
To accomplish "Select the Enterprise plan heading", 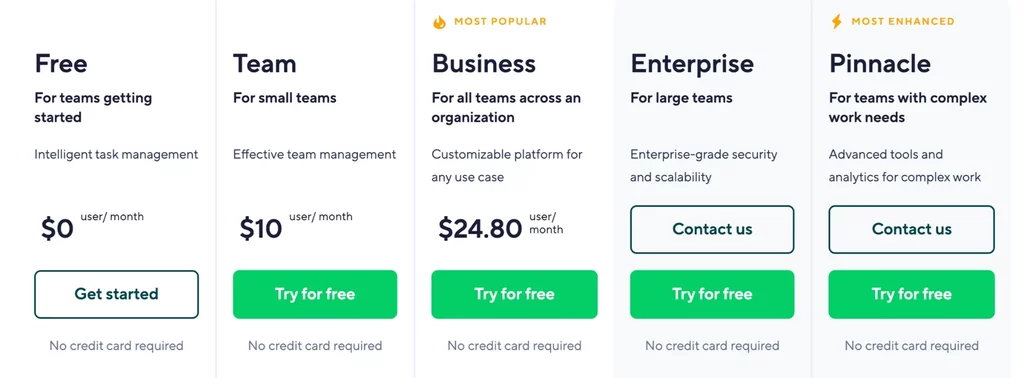I will [x=692, y=64].
